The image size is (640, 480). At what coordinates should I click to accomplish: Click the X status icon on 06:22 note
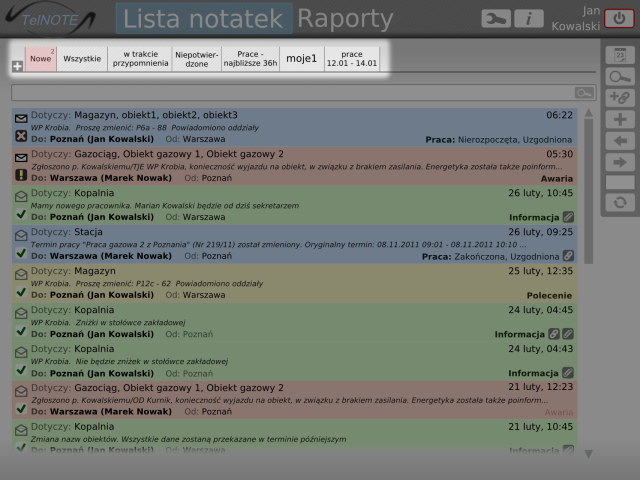(21, 136)
